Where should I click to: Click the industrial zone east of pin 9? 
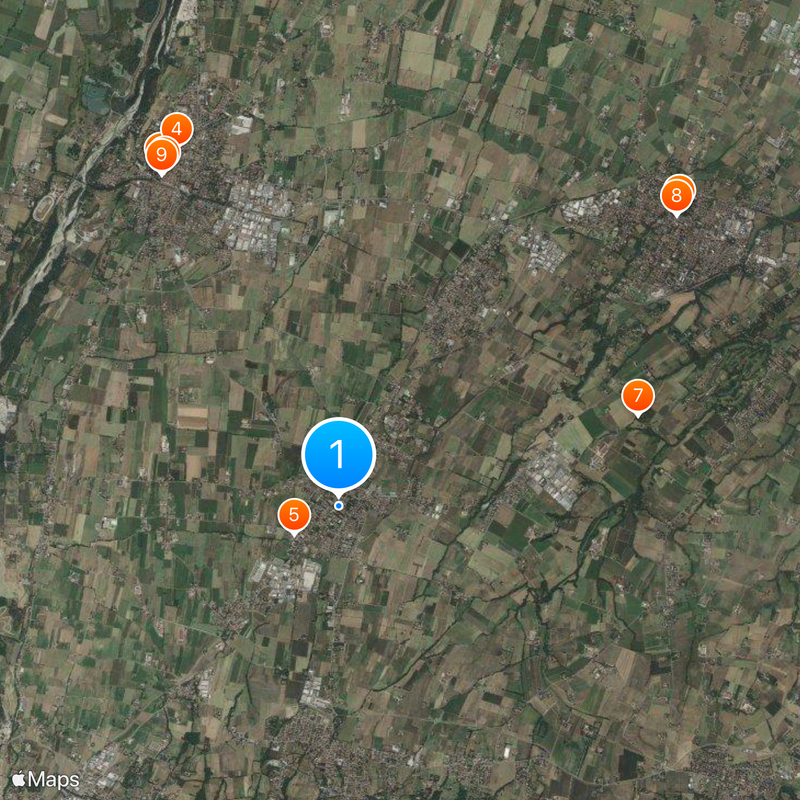coord(253,214)
